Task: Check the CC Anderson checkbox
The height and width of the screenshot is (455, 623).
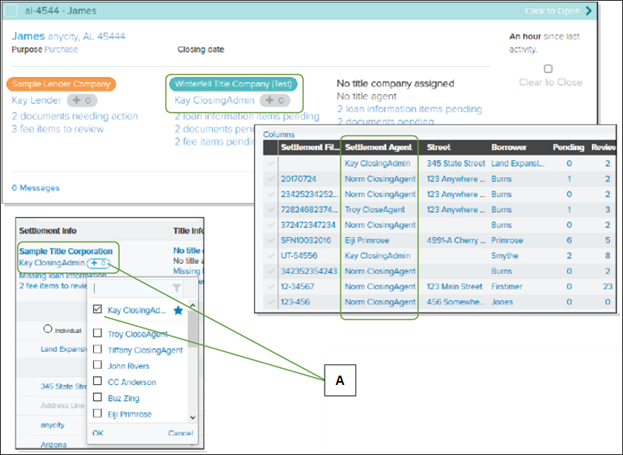Action: click(97, 381)
